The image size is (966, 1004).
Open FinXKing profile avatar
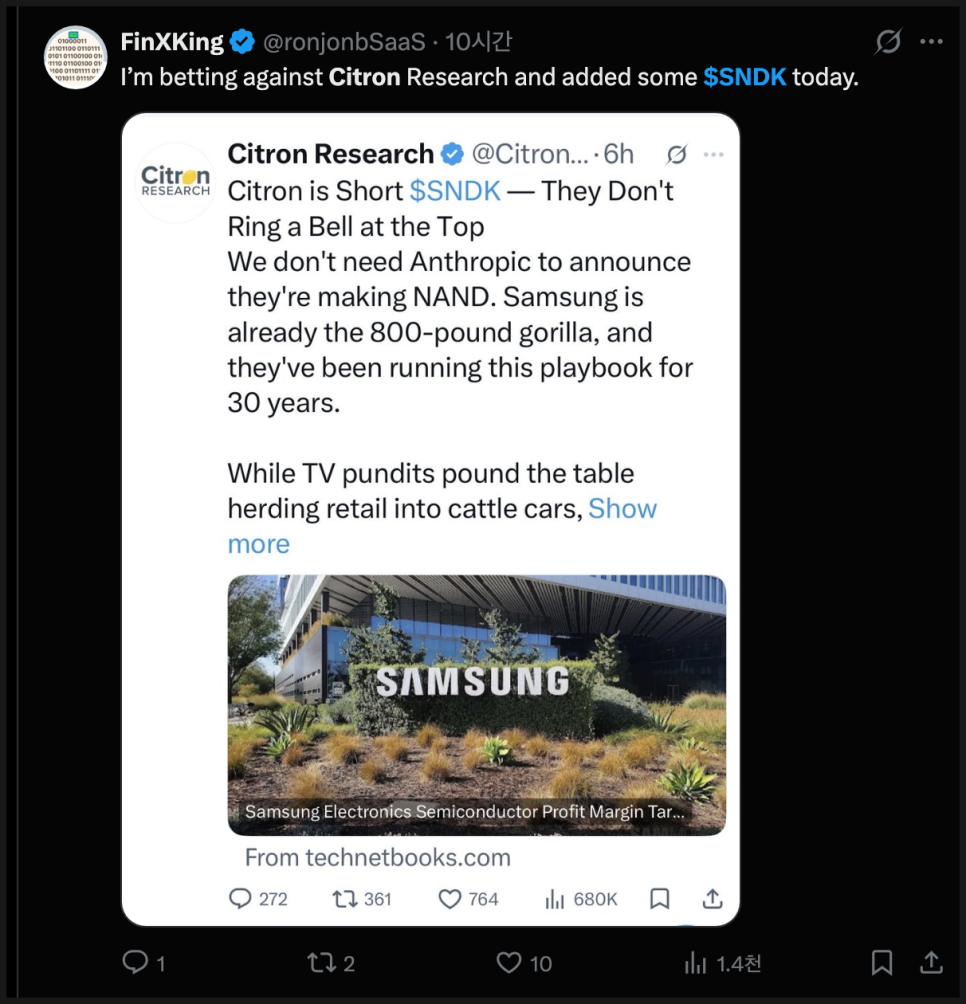[x=76, y=58]
